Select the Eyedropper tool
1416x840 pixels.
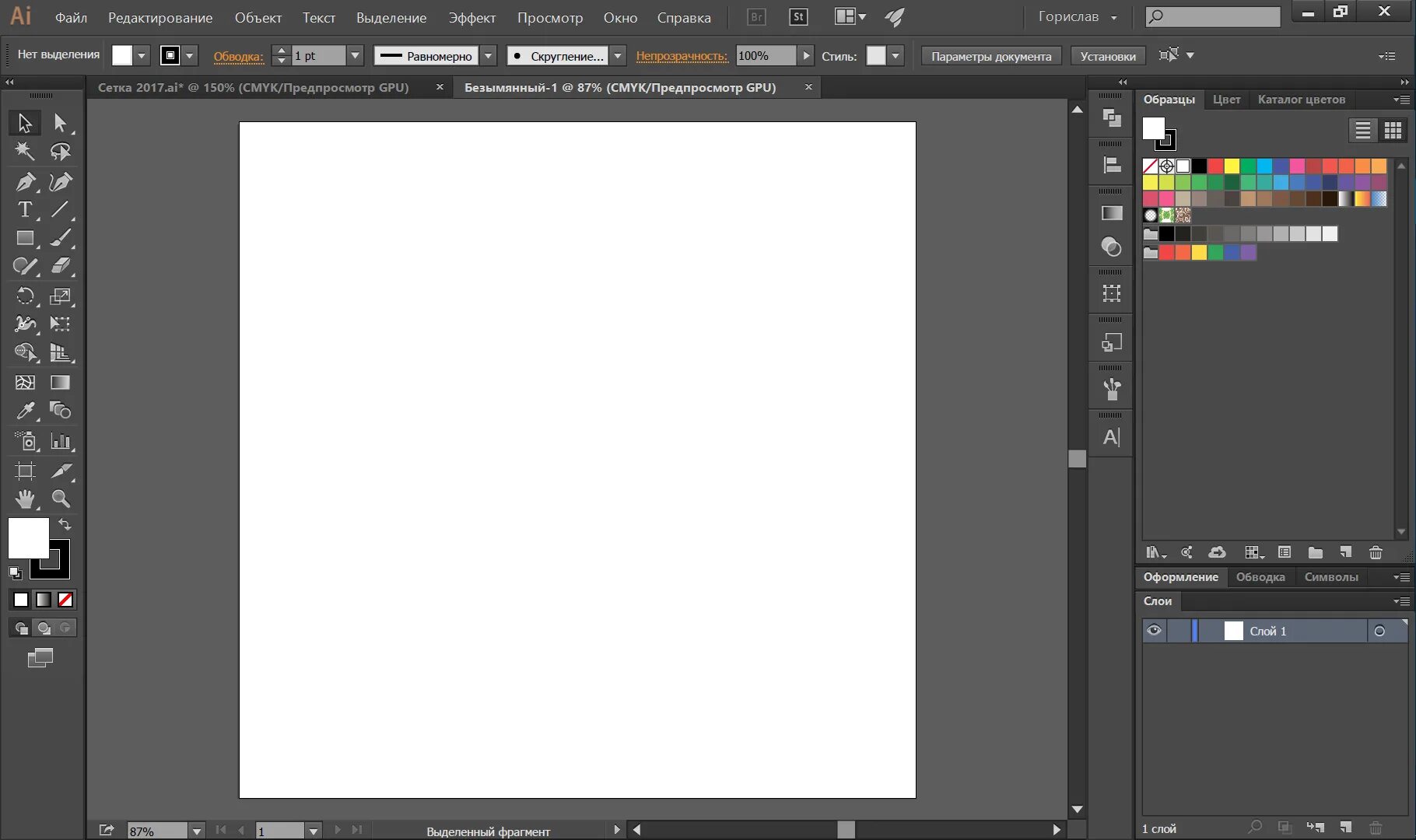(25, 411)
